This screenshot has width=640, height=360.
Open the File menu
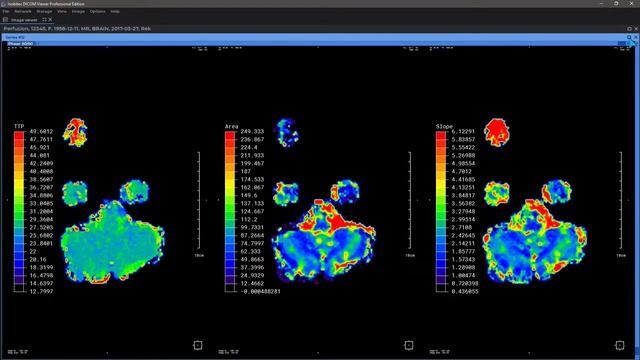(6, 11)
